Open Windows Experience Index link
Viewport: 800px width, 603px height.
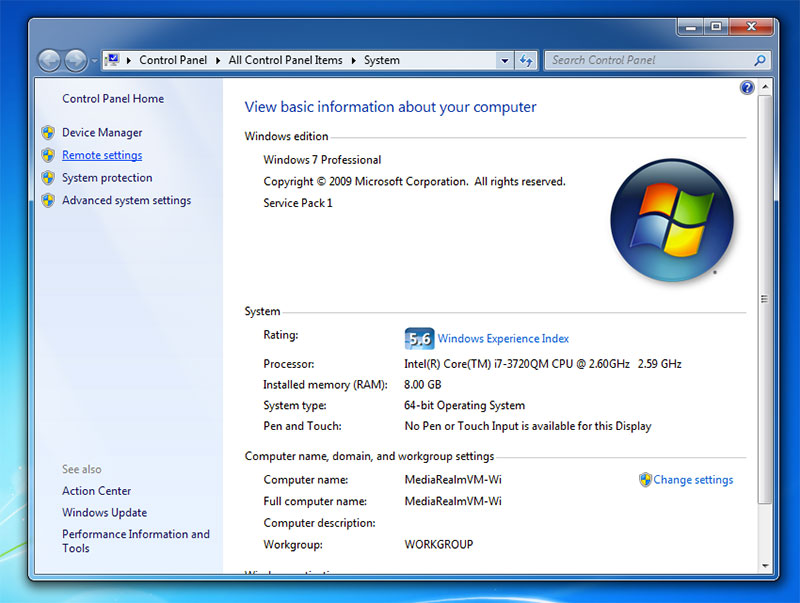(x=503, y=339)
